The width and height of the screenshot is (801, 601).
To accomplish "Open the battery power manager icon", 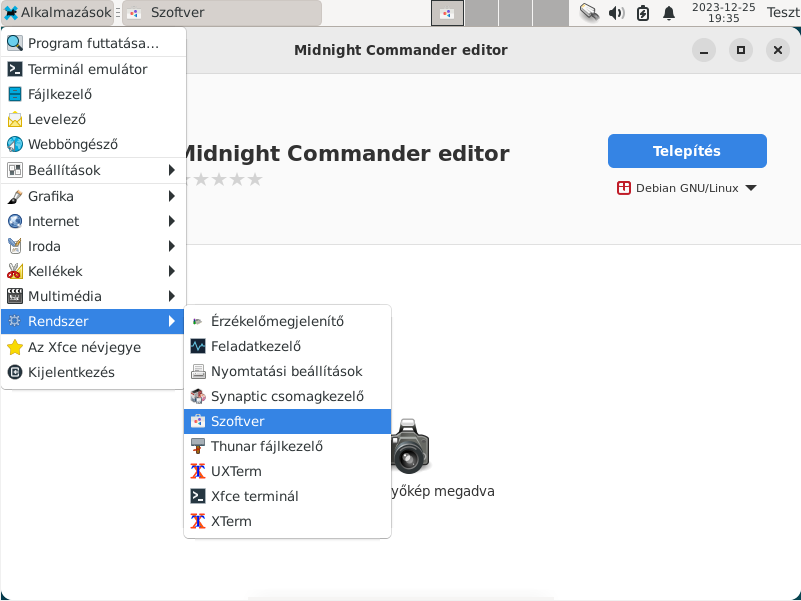I will click(643, 13).
